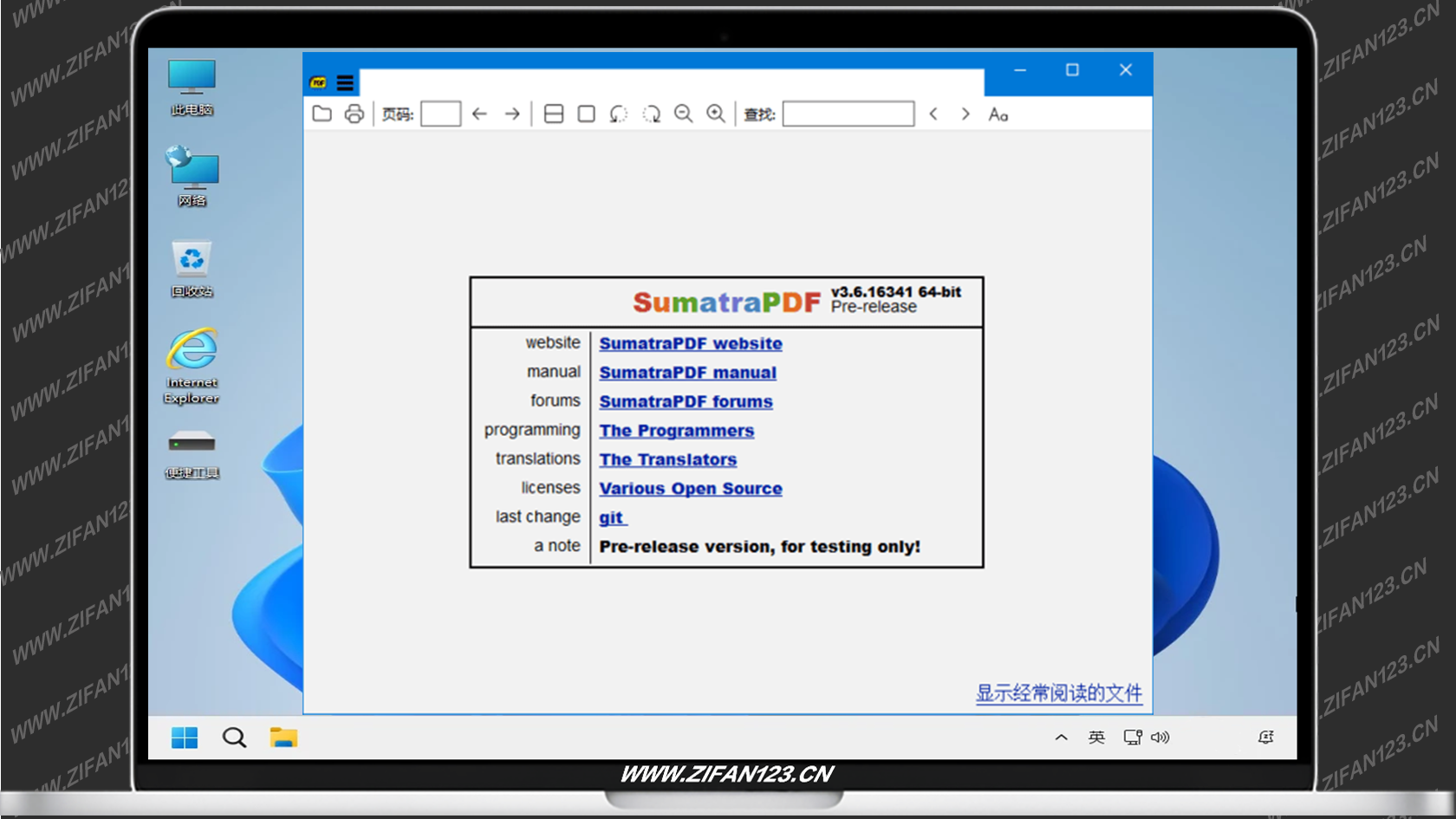The height and width of the screenshot is (819, 1456).
Task: Find next match chevron
Action: (965, 114)
